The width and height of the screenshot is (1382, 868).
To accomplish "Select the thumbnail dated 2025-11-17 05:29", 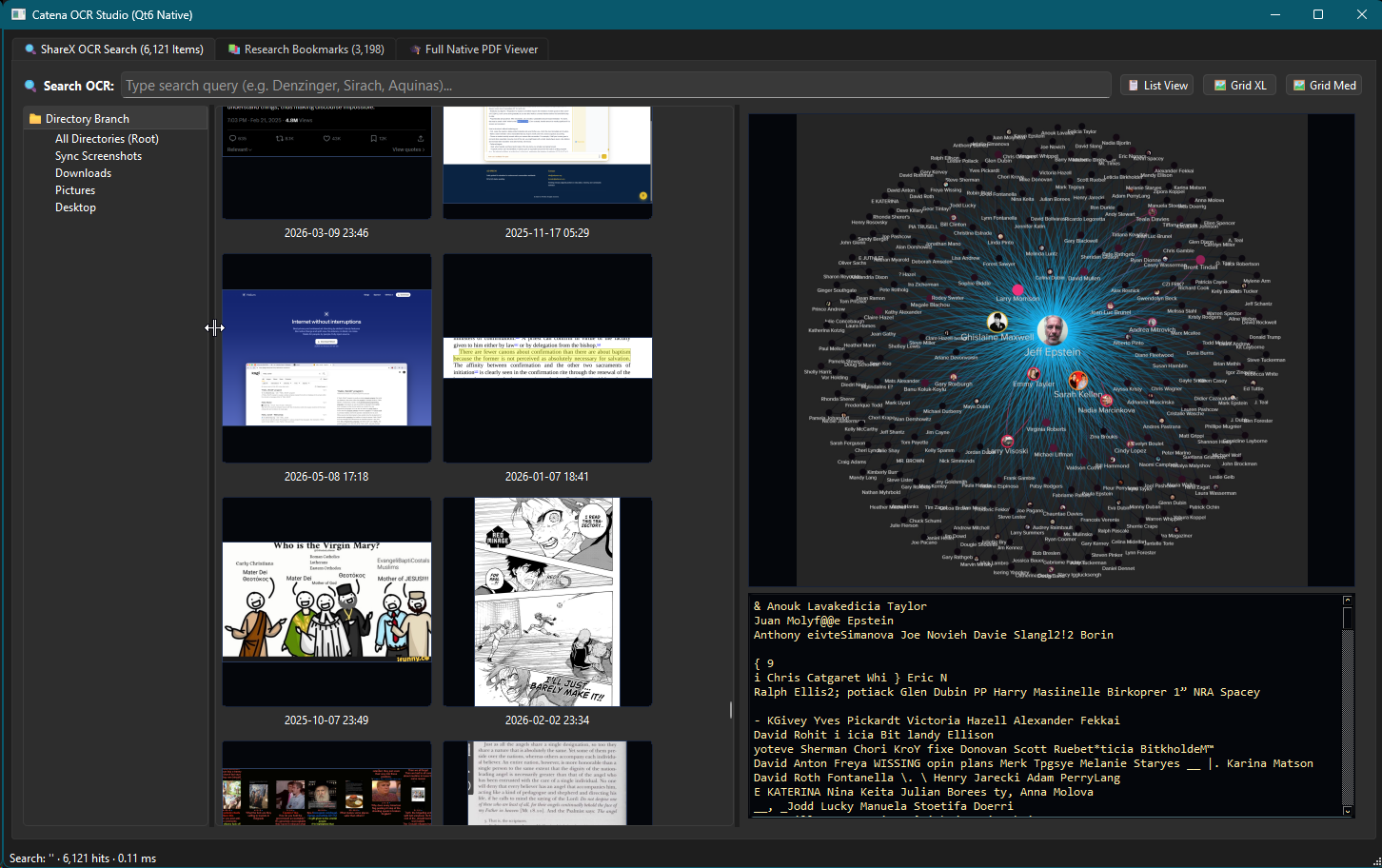I will [547, 163].
